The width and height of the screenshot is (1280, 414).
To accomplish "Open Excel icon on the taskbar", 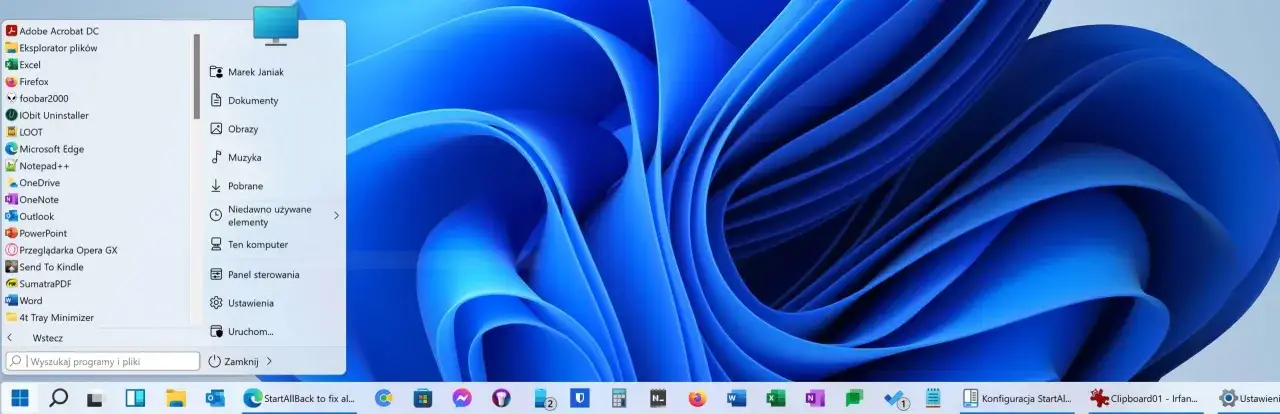I will coord(776,398).
